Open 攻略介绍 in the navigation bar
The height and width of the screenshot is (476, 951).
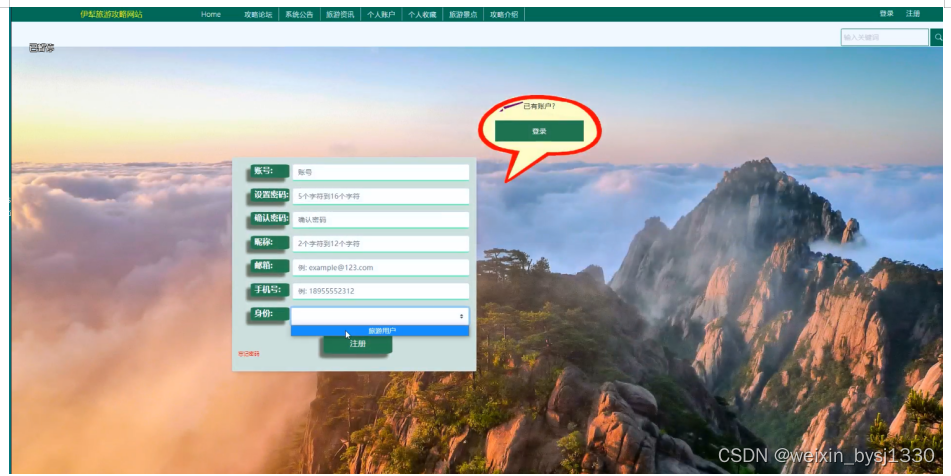tap(504, 14)
